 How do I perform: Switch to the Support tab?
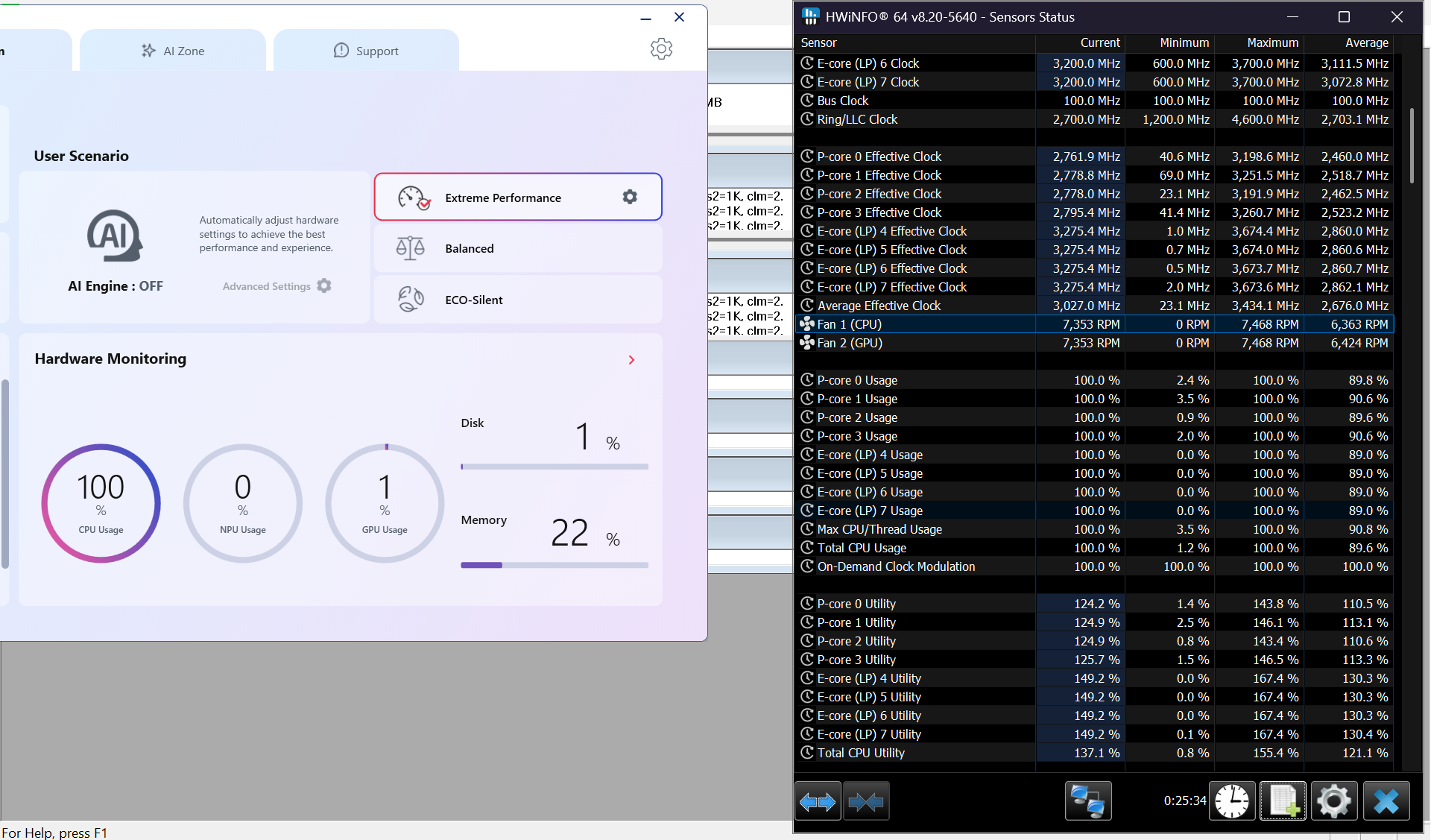[x=366, y=51]
